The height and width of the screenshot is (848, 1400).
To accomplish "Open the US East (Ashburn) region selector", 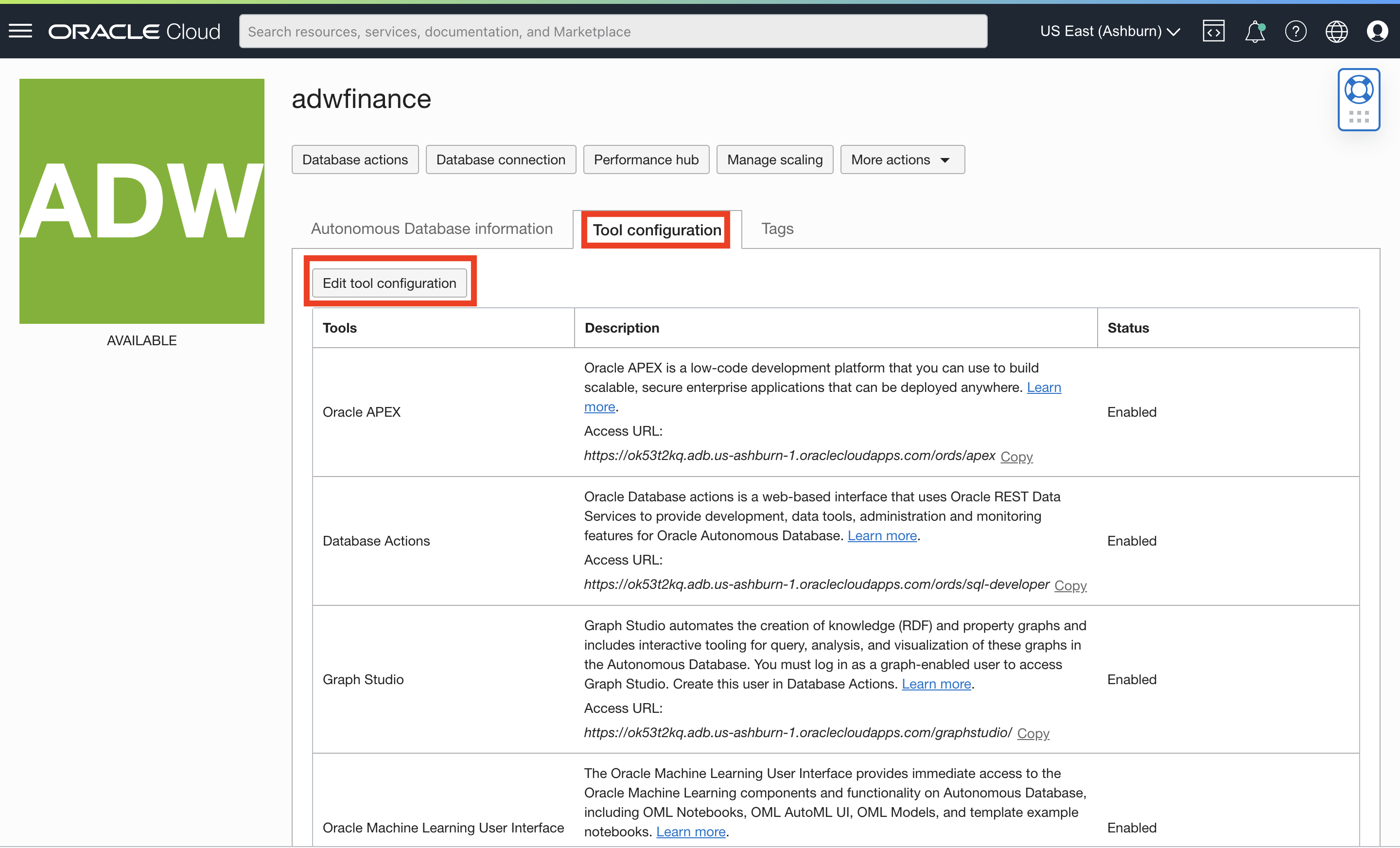I will coord(1109,31).
